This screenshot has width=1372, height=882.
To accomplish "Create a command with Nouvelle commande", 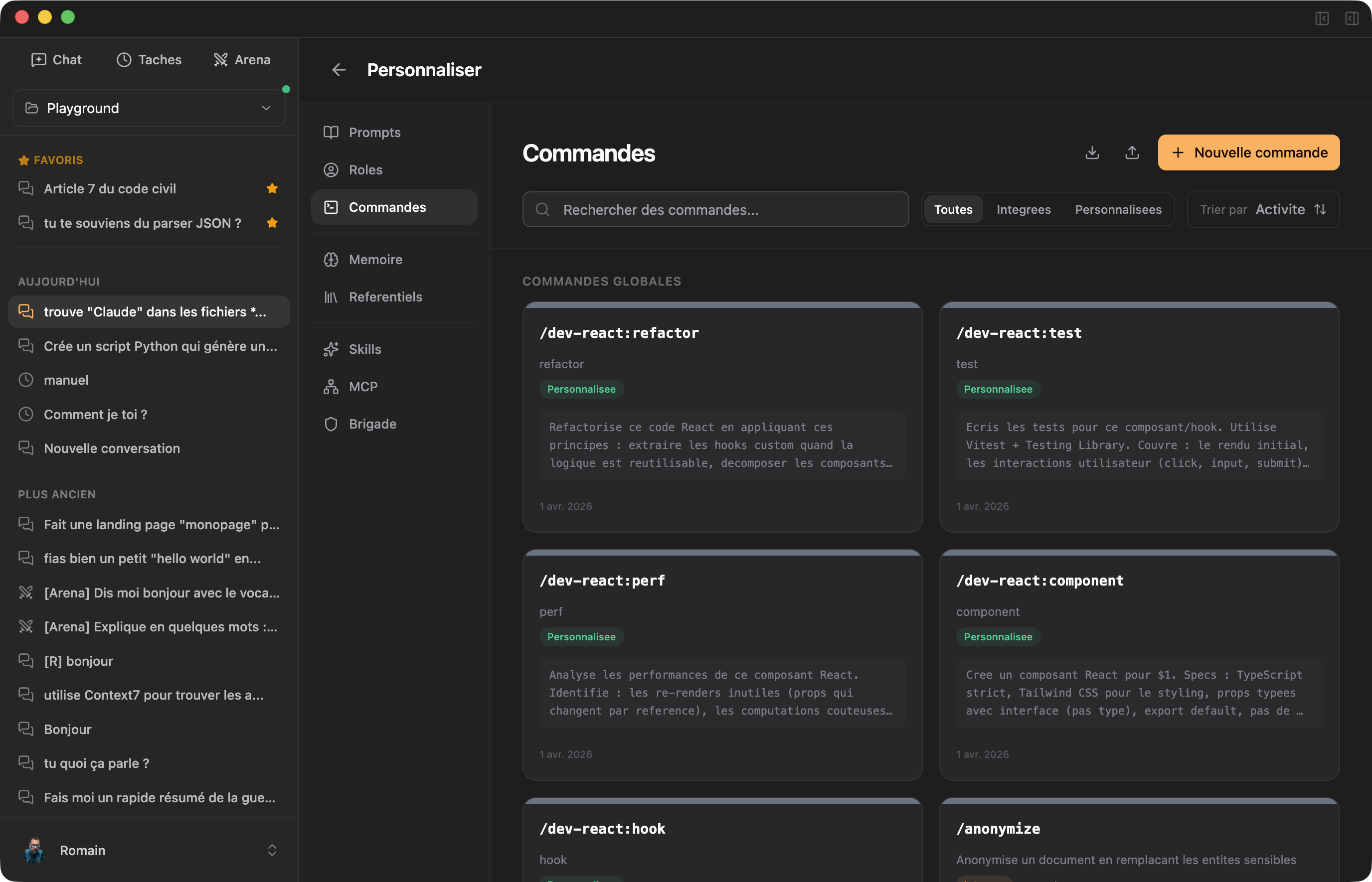I will point(1248,152).
